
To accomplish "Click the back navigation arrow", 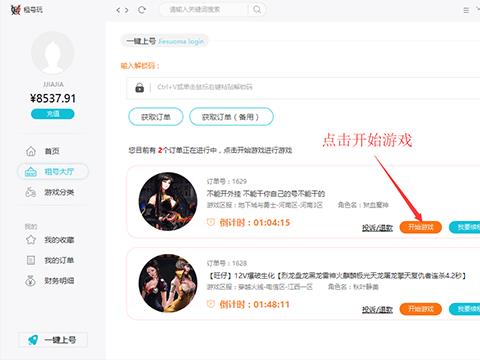I will click(118, 10).
